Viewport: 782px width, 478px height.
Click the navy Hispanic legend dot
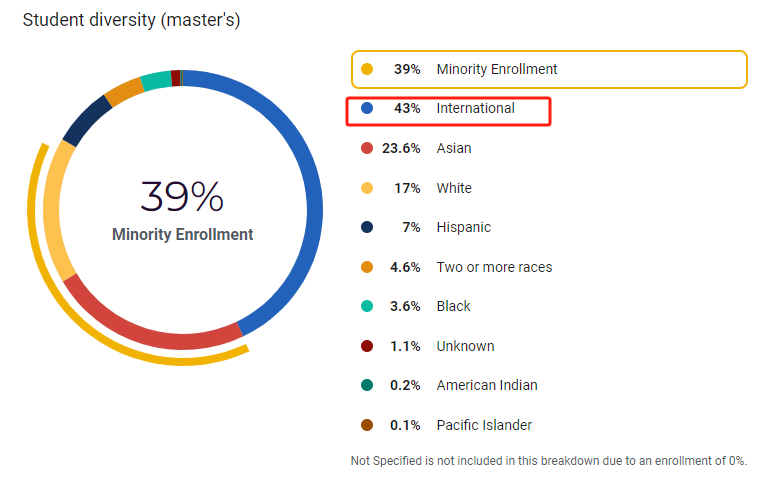[367, 227]
